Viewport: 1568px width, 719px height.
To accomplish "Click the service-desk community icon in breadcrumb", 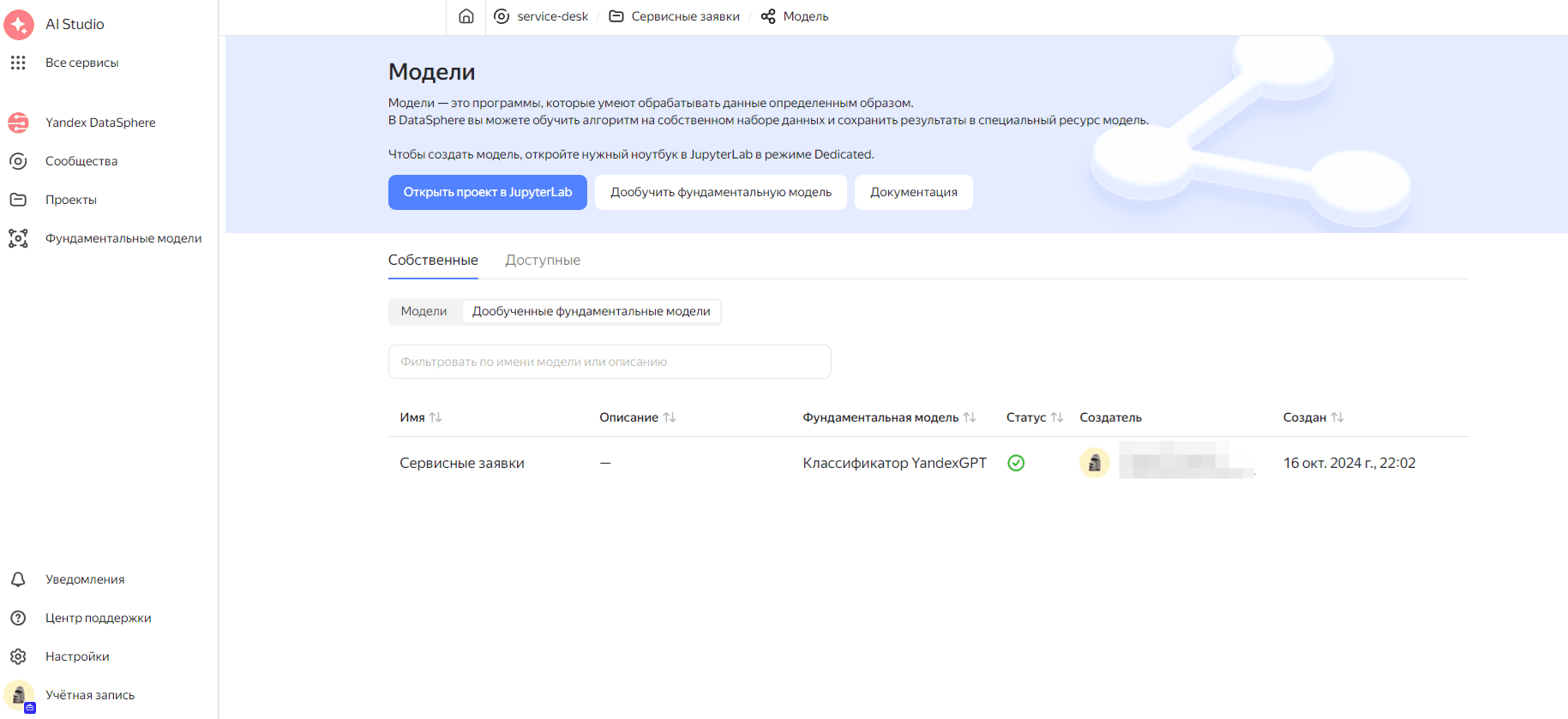I will click(502, 16).
